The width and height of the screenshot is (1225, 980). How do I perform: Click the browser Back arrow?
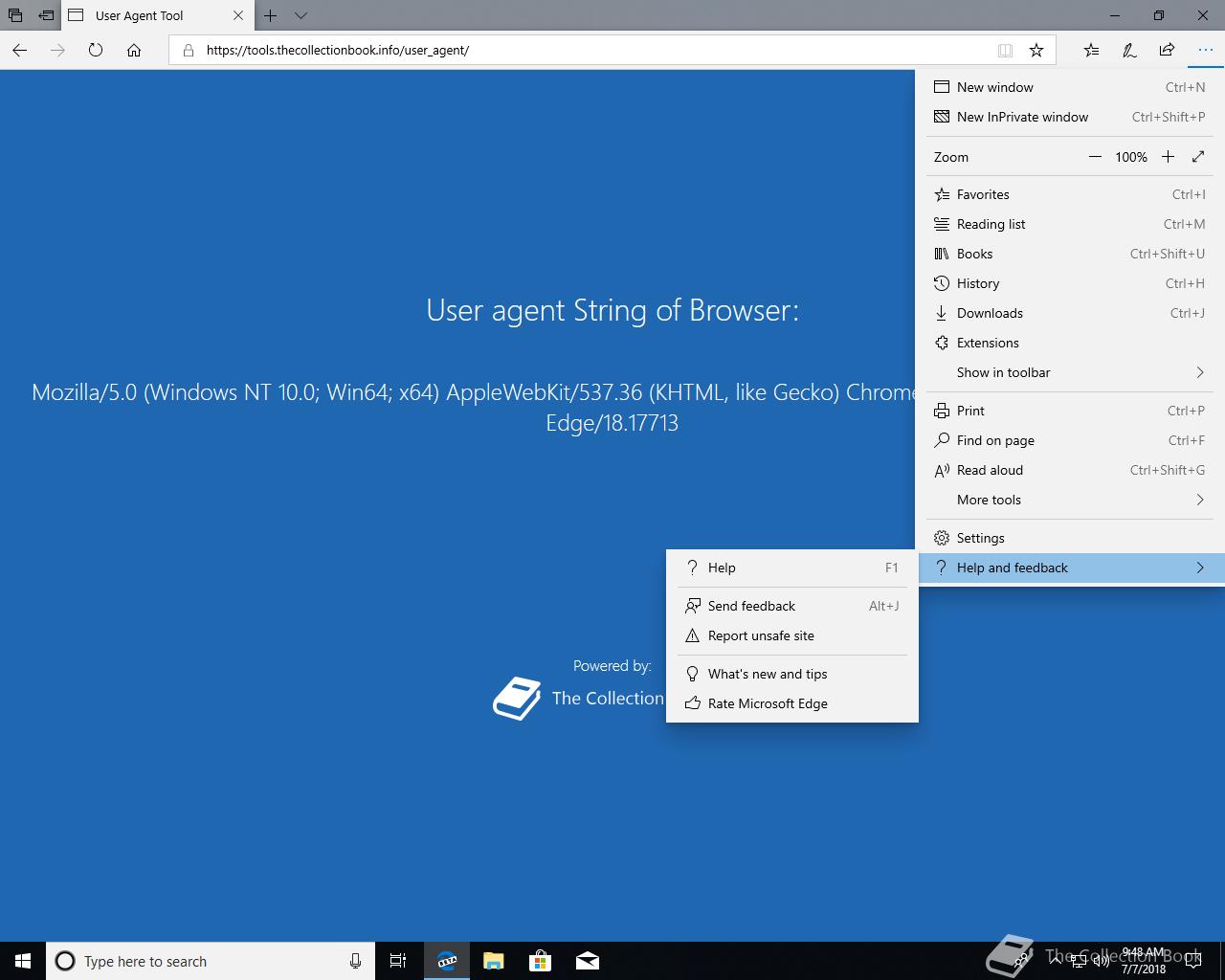[x=20, y=50]
